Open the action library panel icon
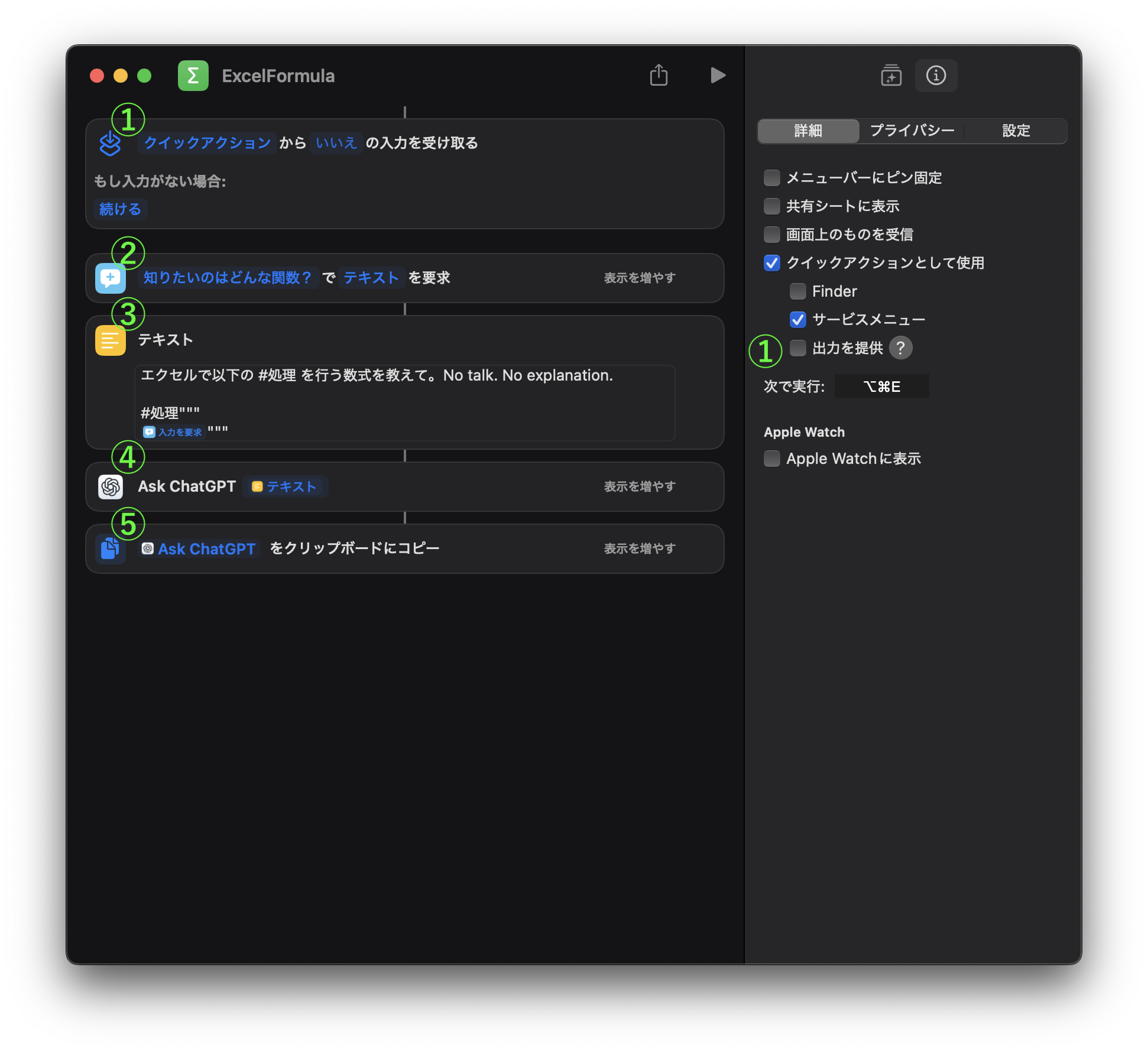1148x1052 pixels. (891, 75)
